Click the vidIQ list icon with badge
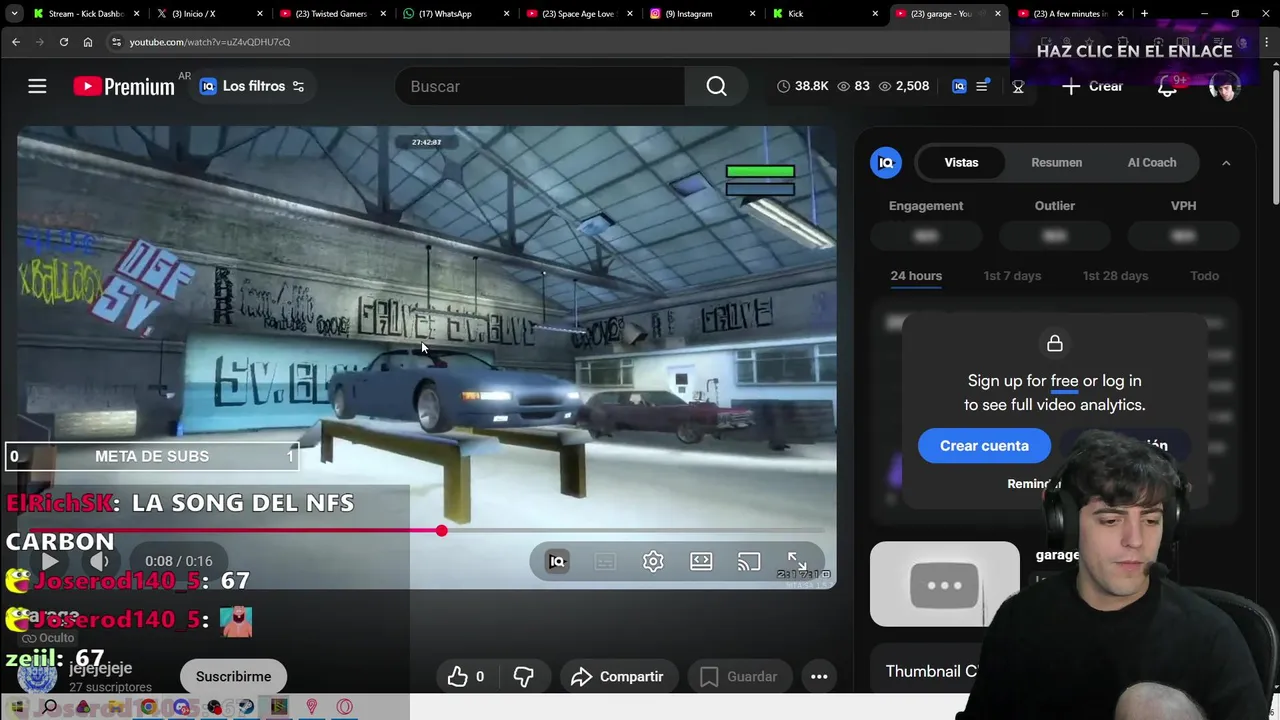 [x=982, y=86]
